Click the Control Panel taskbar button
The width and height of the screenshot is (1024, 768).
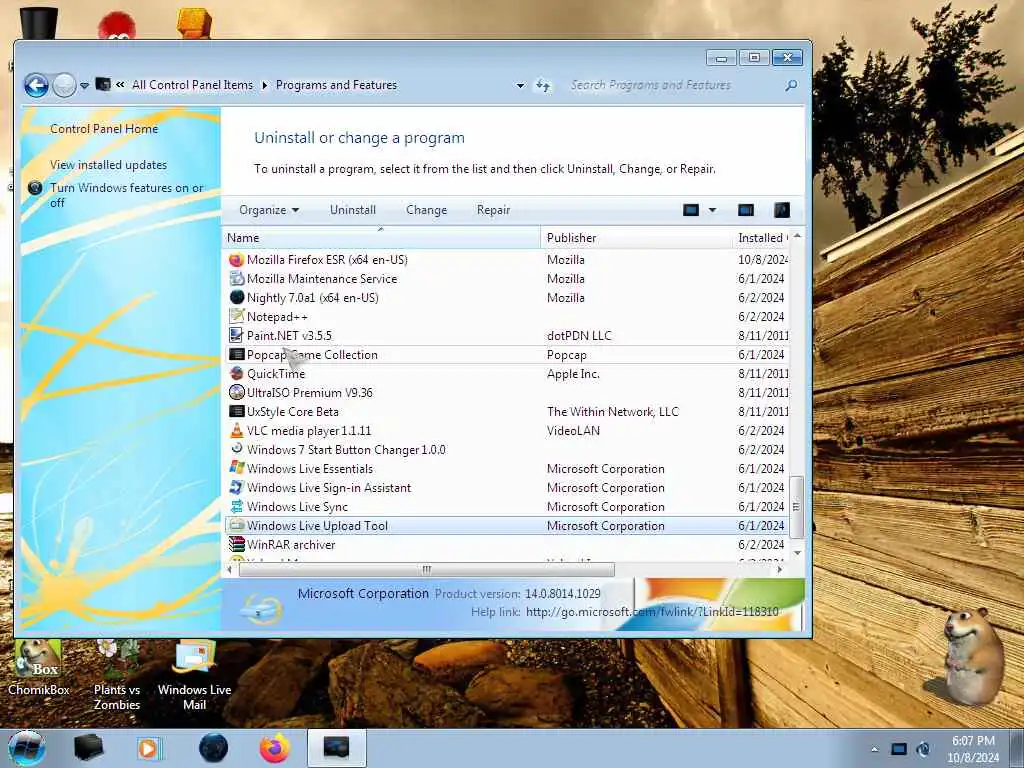coord(336,748)
